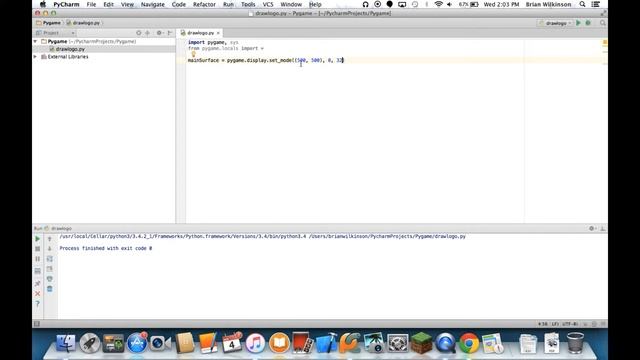Rerun drawlogo from the Run panel
Image resolution: width=640 pixels, height=360 pixels.
pos(38,239)
